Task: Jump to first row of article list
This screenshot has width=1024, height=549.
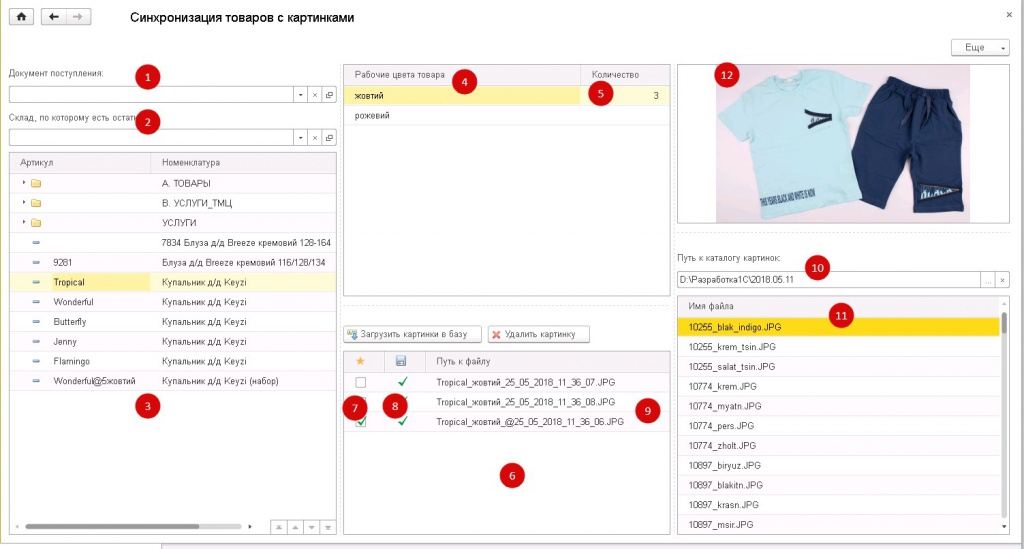Action: click(x=279, y=527)
